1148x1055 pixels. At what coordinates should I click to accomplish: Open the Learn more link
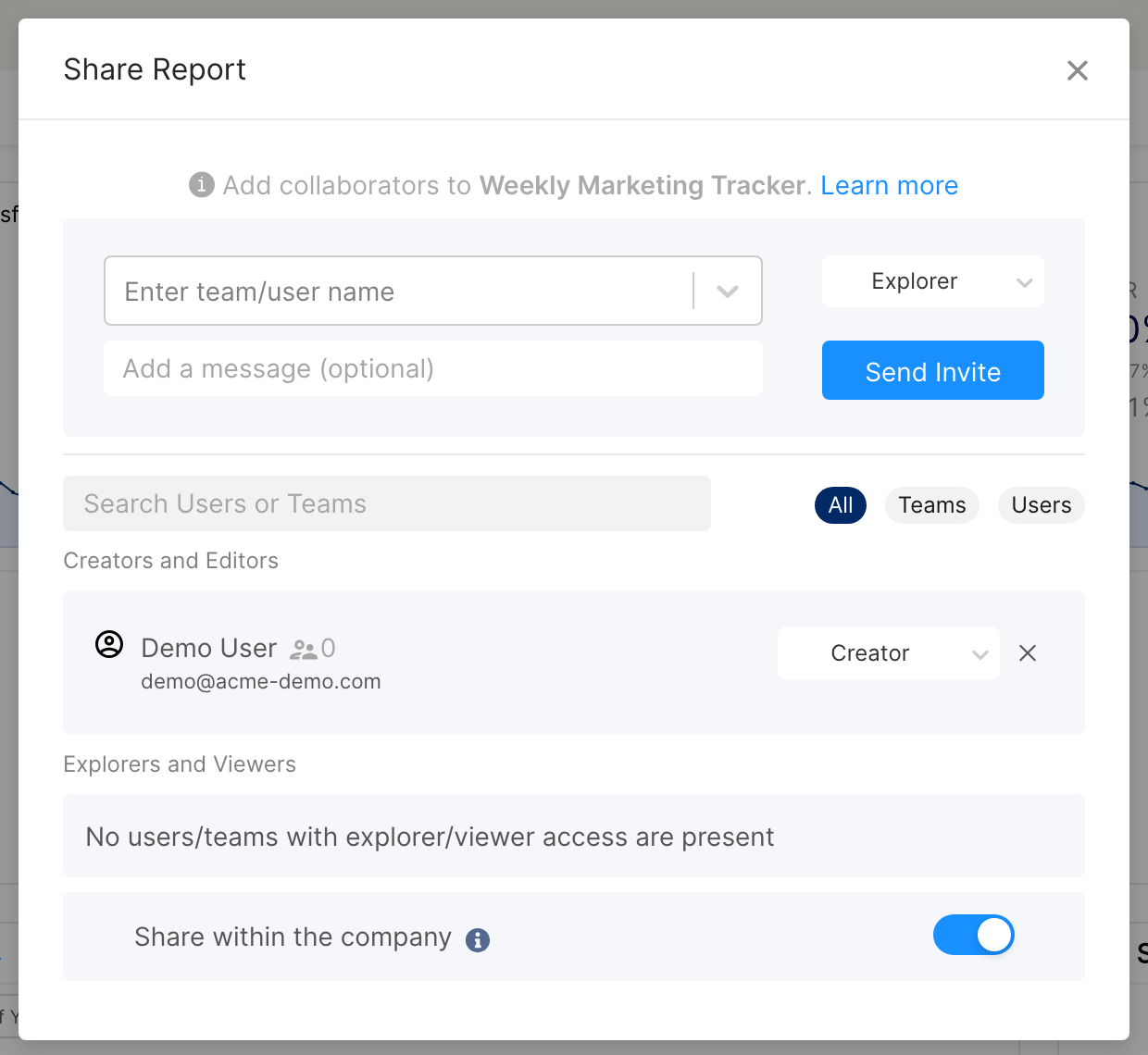889,185
